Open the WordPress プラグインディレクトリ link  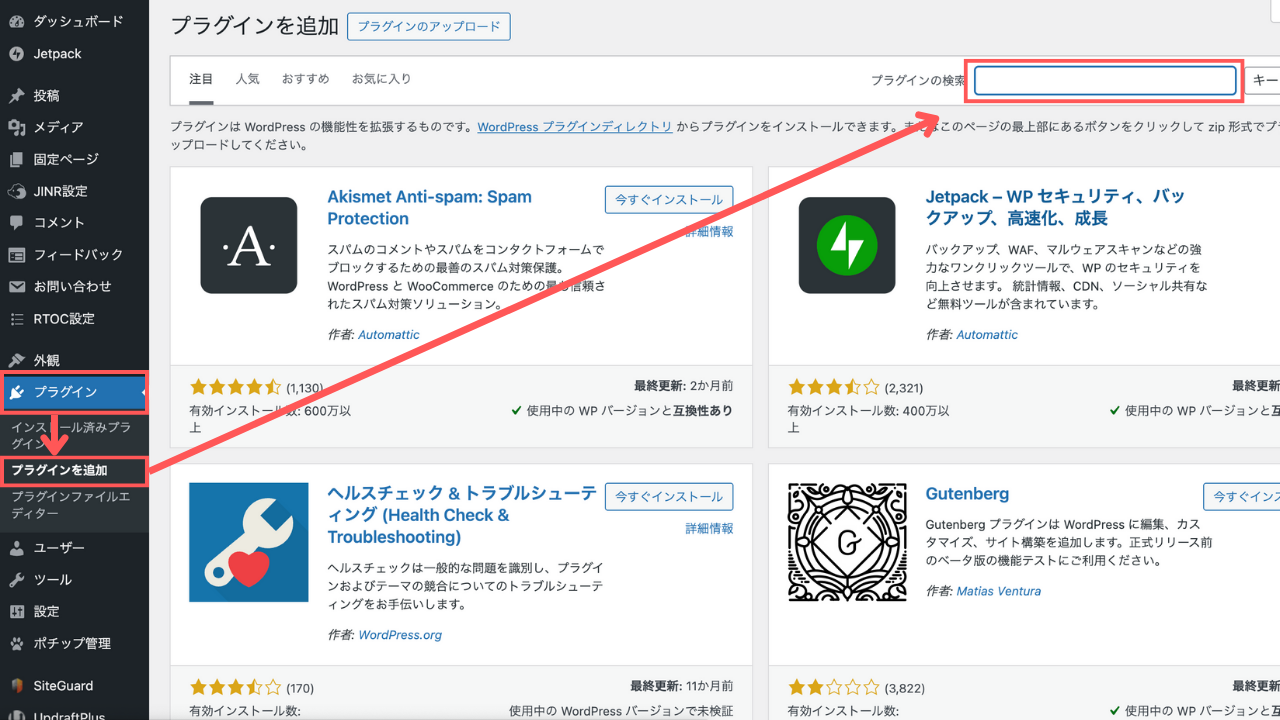(575, 127)
